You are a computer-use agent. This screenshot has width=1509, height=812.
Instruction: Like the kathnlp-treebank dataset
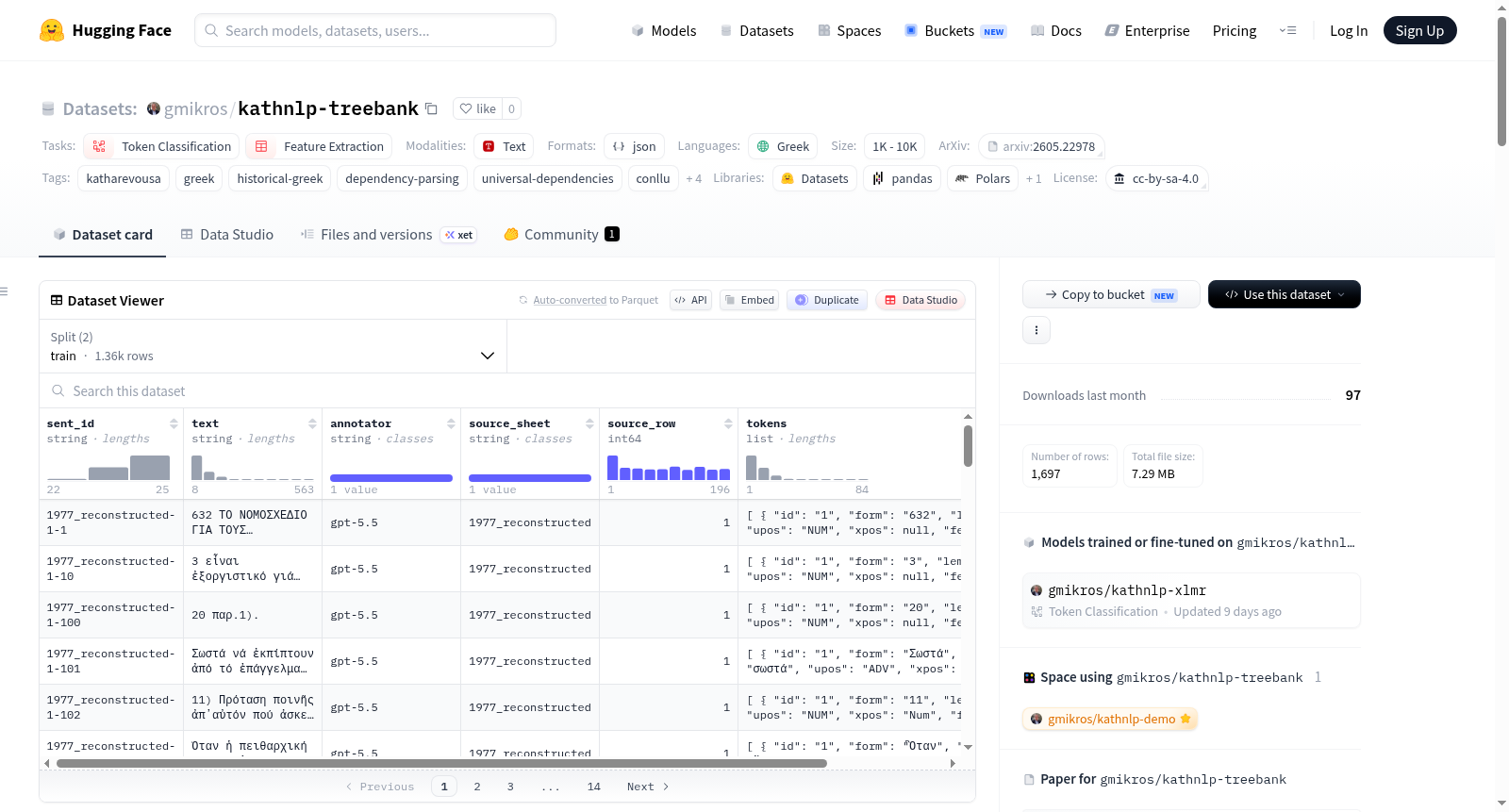478,108
